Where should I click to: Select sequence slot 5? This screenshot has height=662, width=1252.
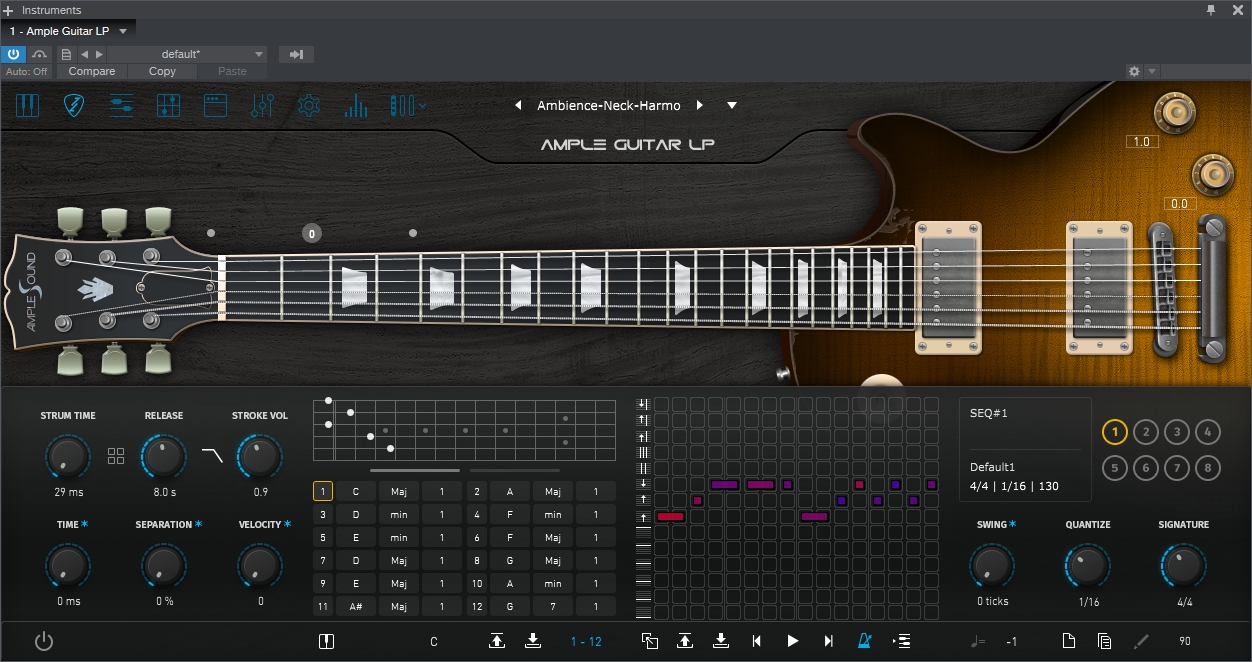coord(1114,467)
